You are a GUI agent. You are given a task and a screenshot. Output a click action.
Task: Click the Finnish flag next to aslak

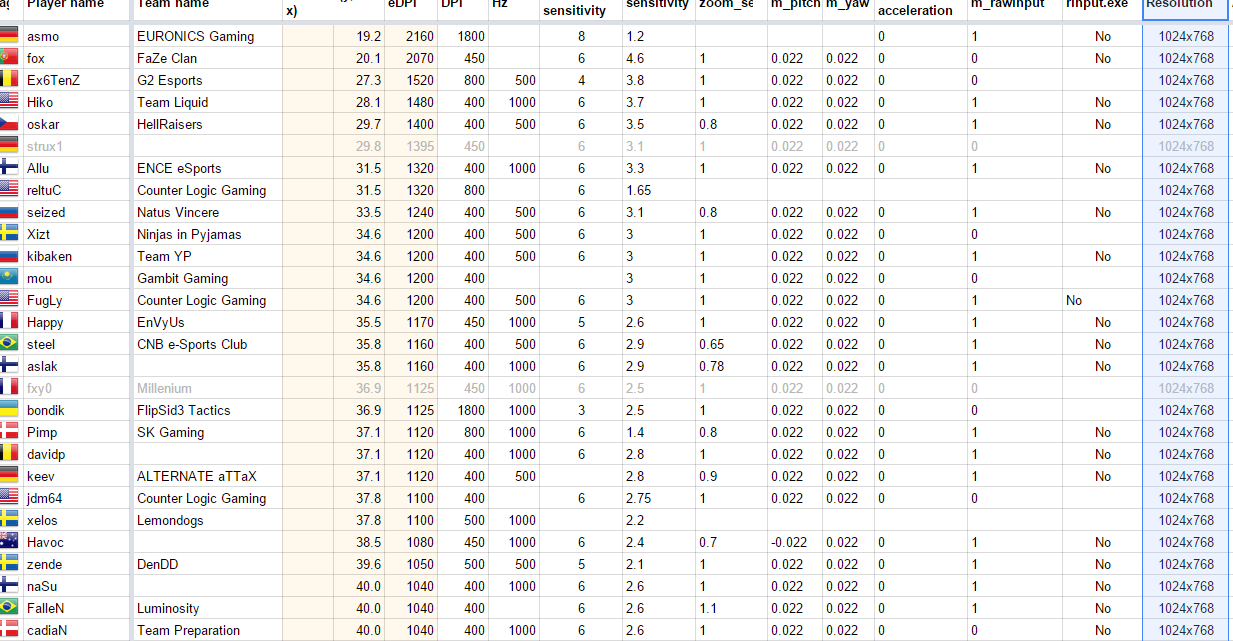[x=9, y=366]
